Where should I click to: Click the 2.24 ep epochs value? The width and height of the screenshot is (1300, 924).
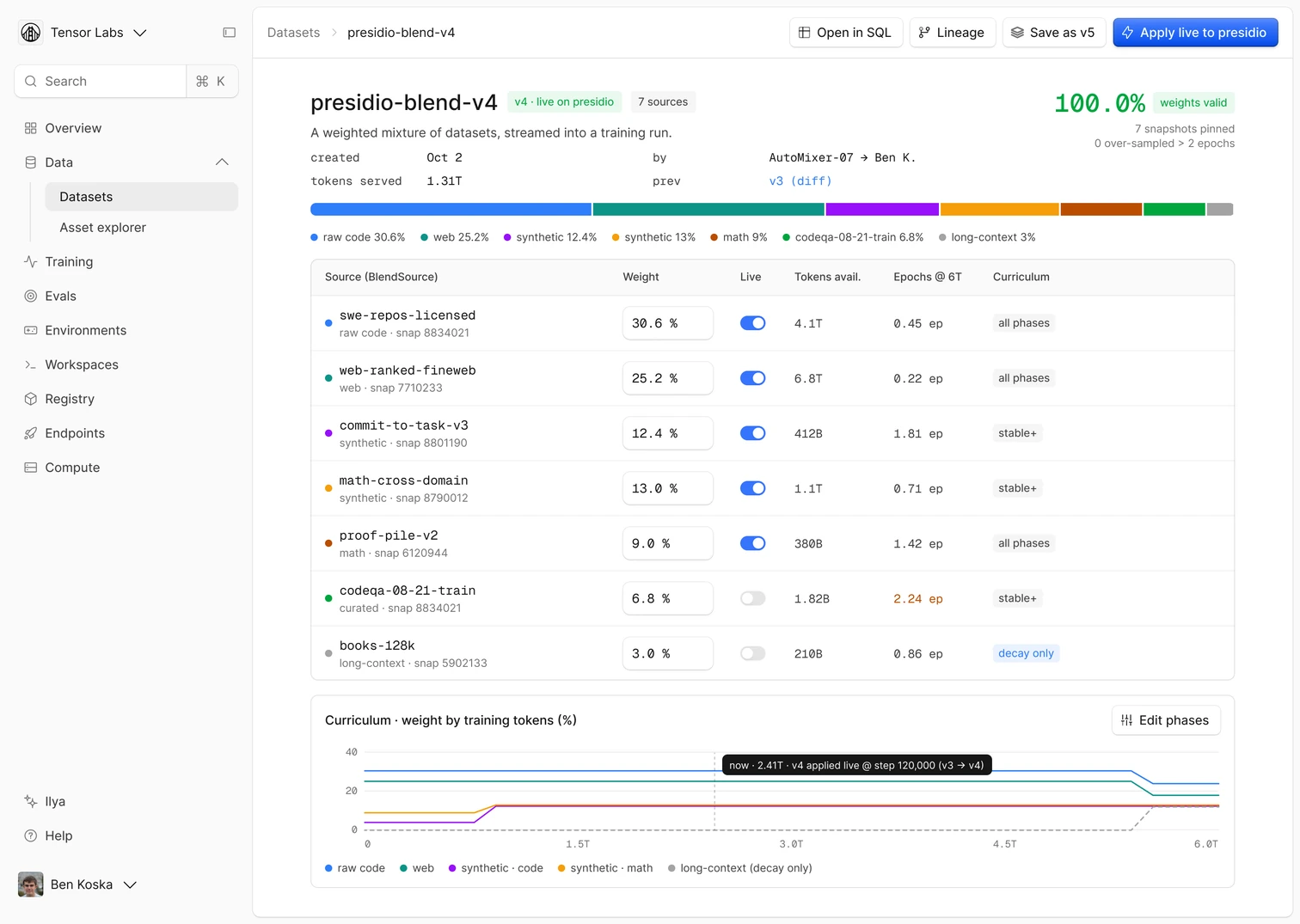tap(918, 599)
